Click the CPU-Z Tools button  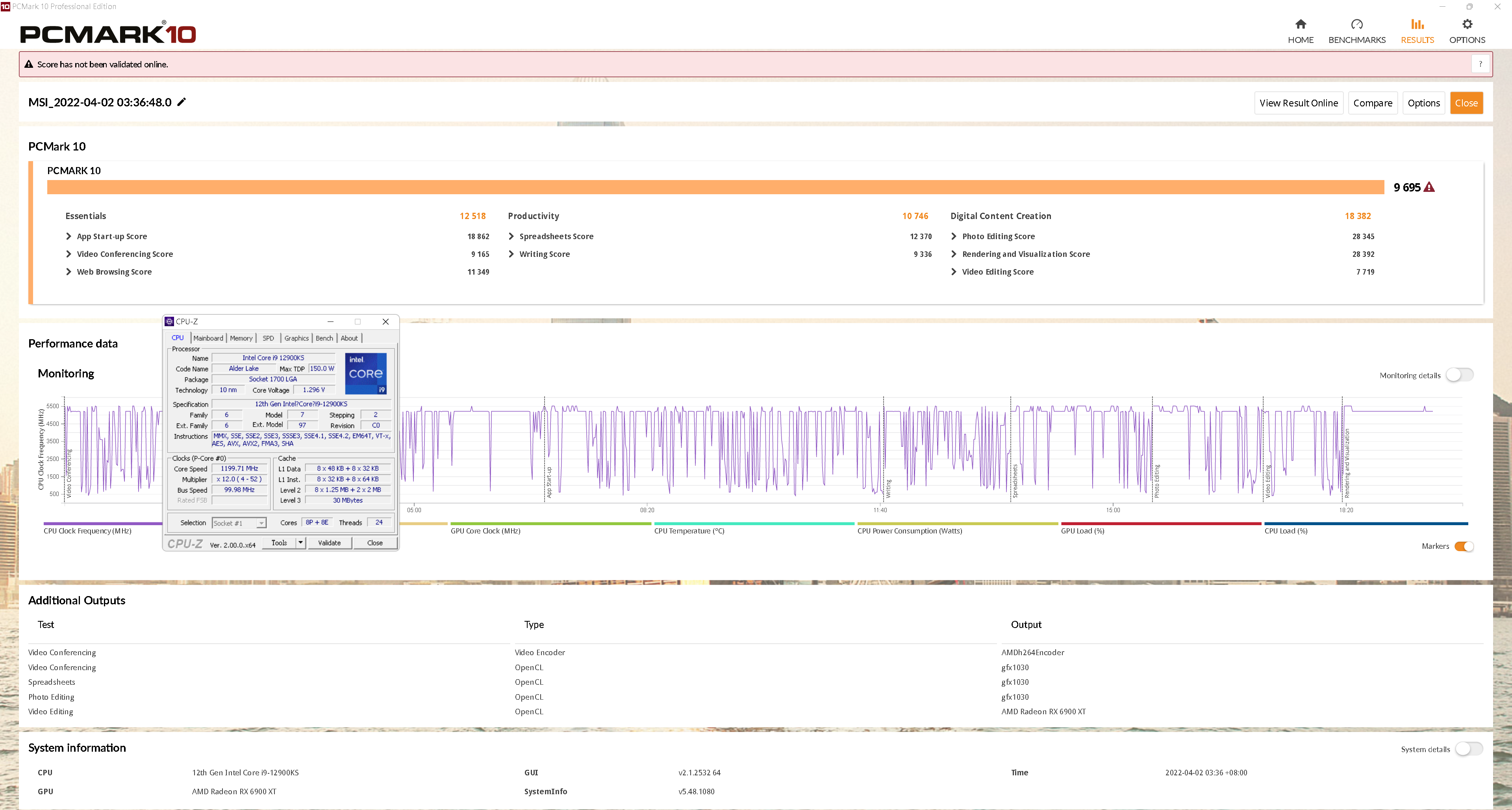(x=280, y=543)
